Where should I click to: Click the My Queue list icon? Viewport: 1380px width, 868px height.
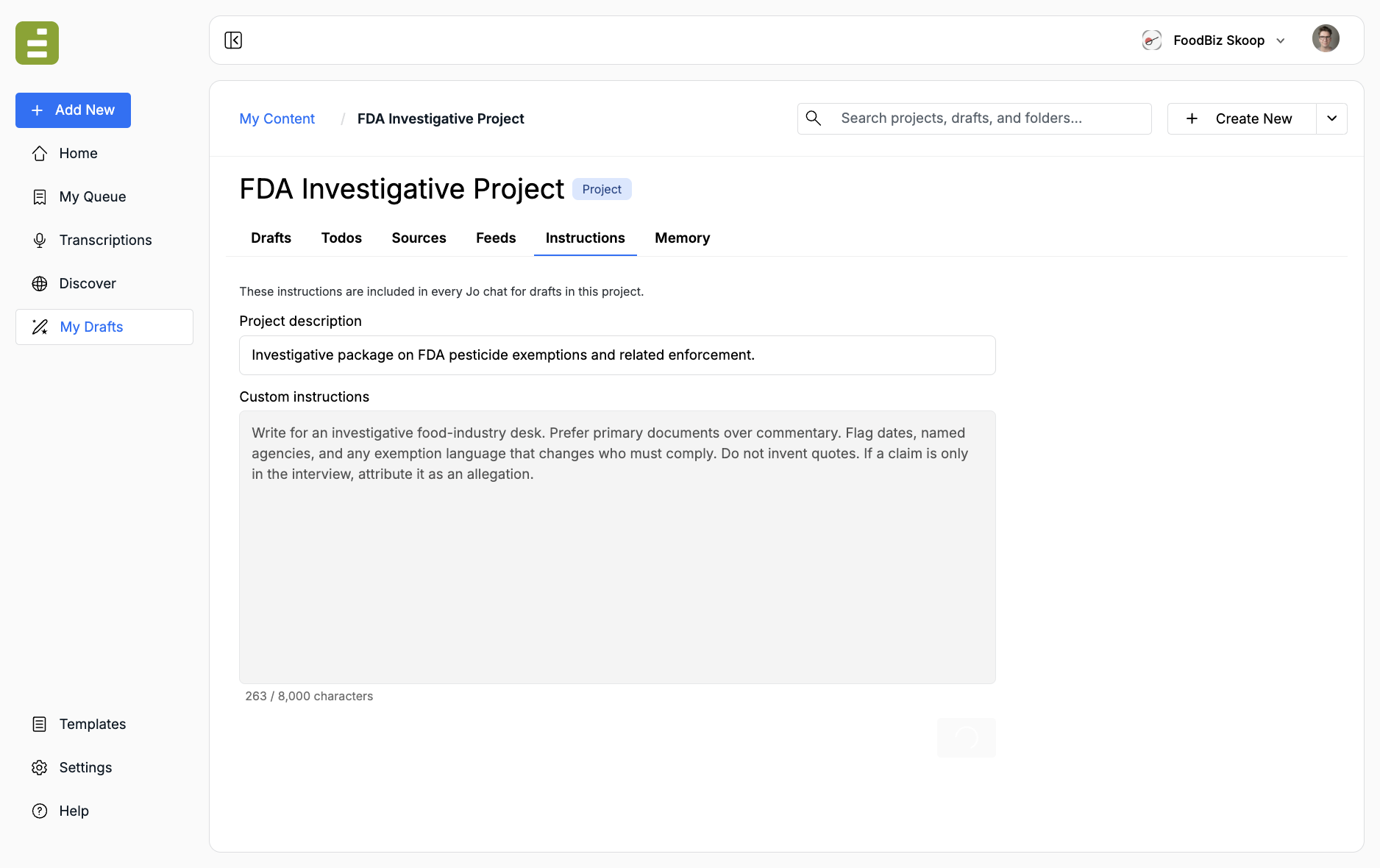coord(40,196)
